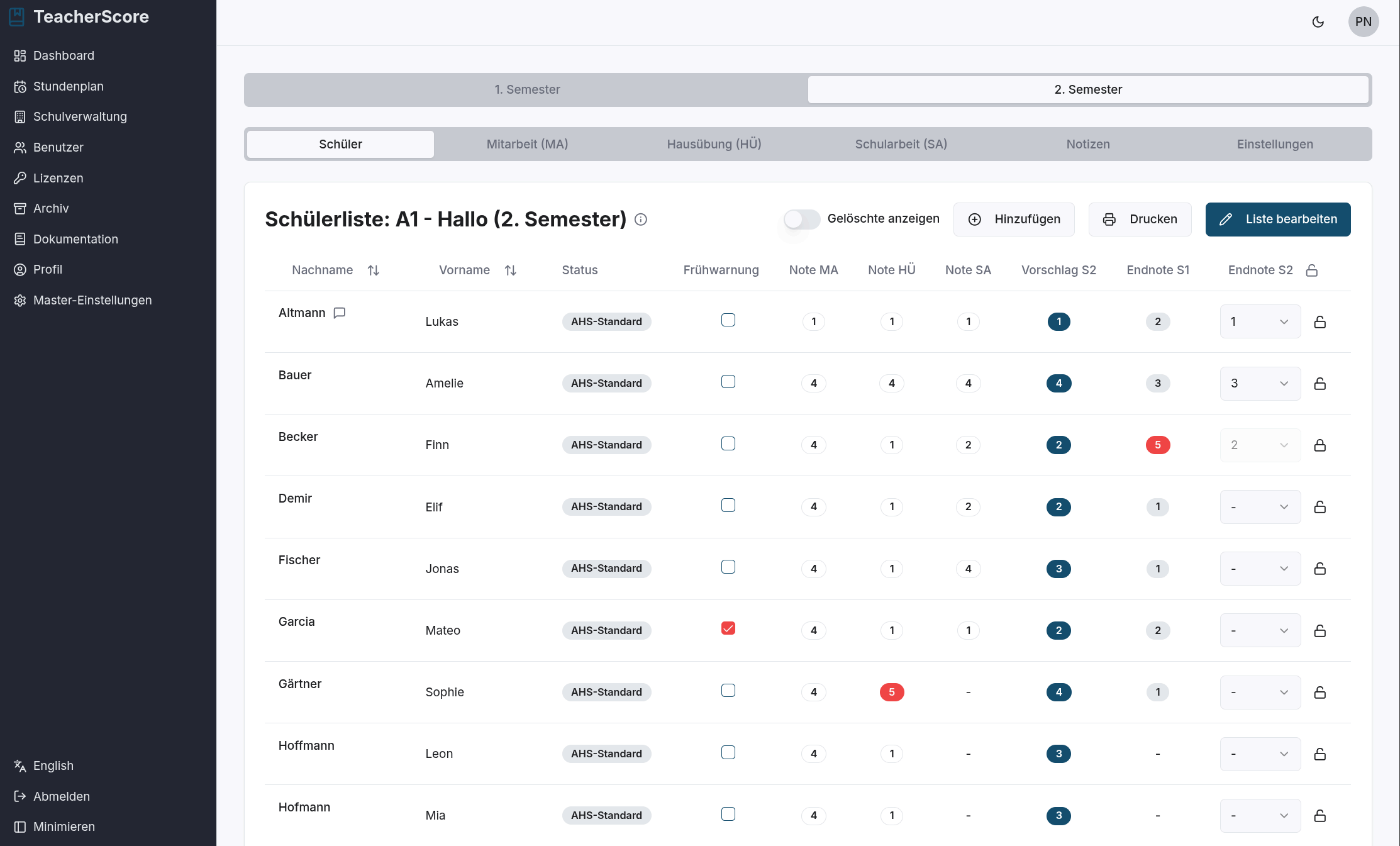Check Frühwarnung for Becker Finn
The image size is (1400, 846).
(728, 443)
